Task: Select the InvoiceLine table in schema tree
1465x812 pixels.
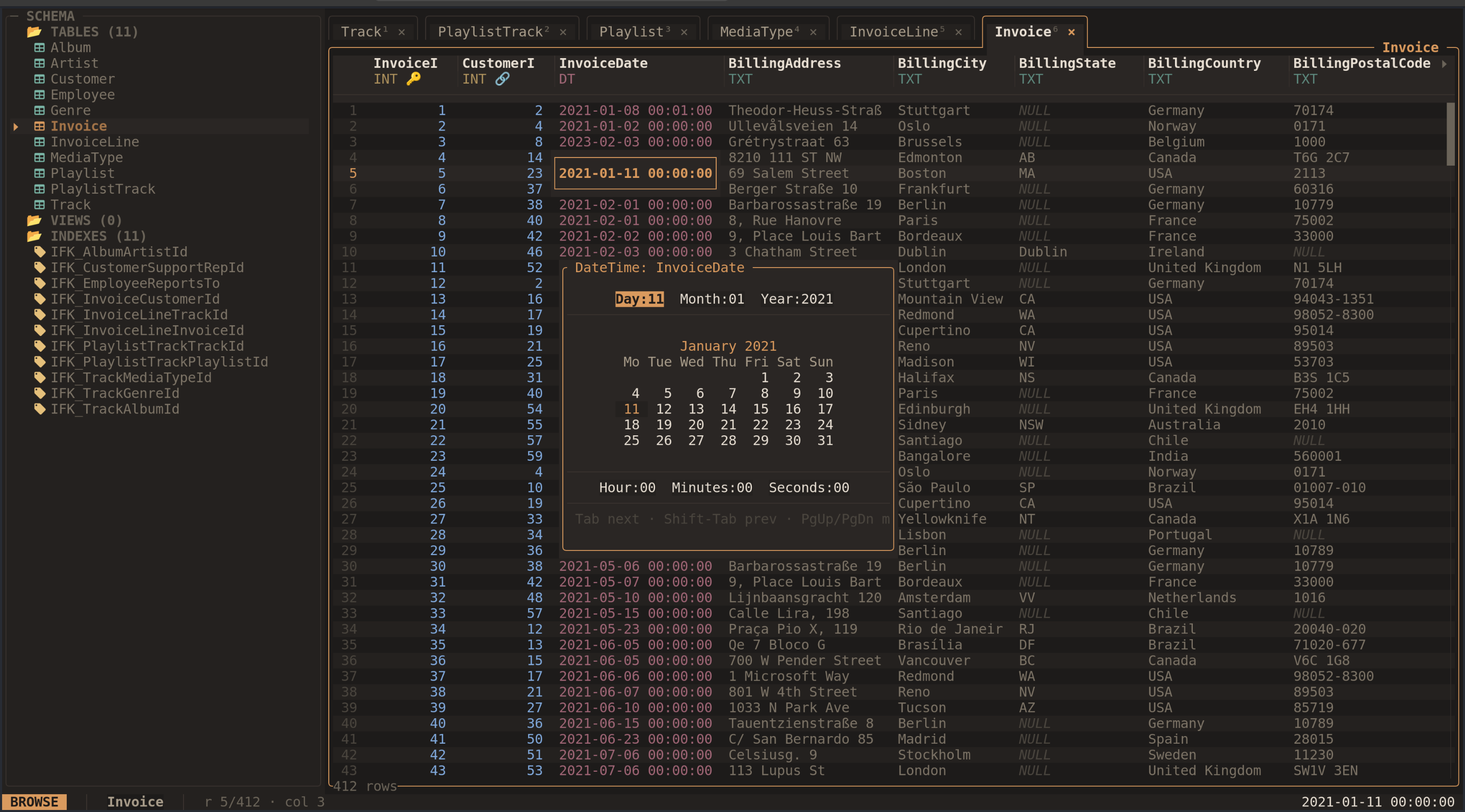Action: click(x=94, y=142)
